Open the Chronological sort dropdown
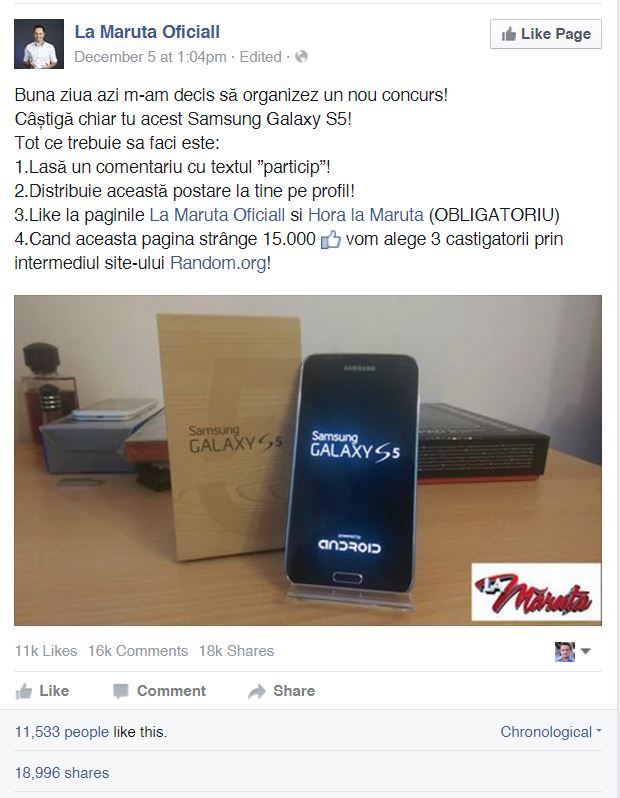The height and width of the screenshot is (798, 620). (x=551, y=732)
